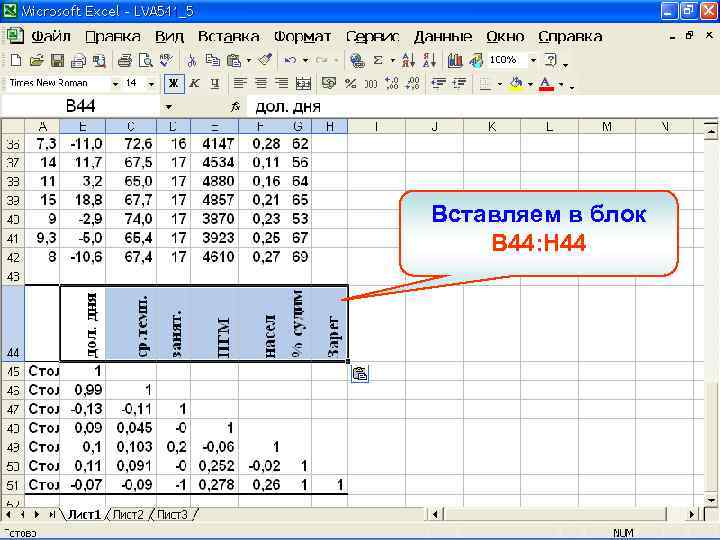Screen dimensions: 720x540
Task: Sort ascending with the А-Я icon
Action: pyautogui.click(x=408, y=60)
